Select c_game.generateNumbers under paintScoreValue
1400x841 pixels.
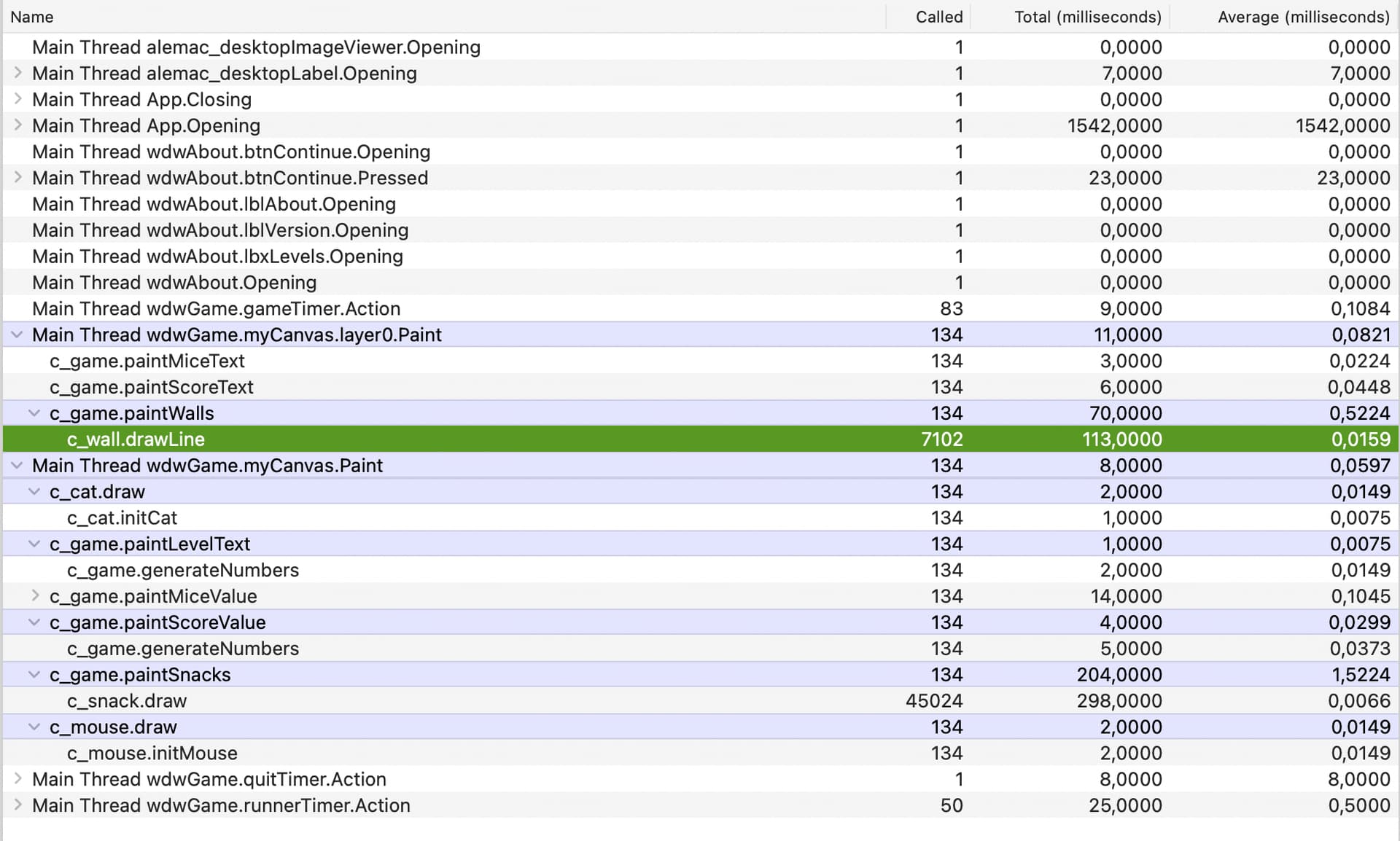coord(700,649)
